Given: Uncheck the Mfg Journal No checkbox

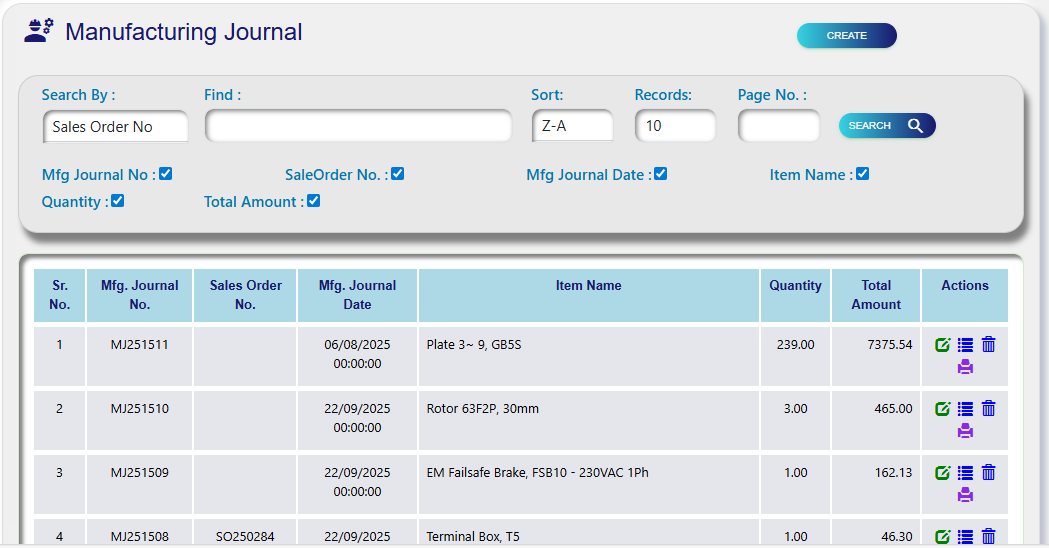Looking at the screenshot, I should pyautogui.click(x=166, y=174).
